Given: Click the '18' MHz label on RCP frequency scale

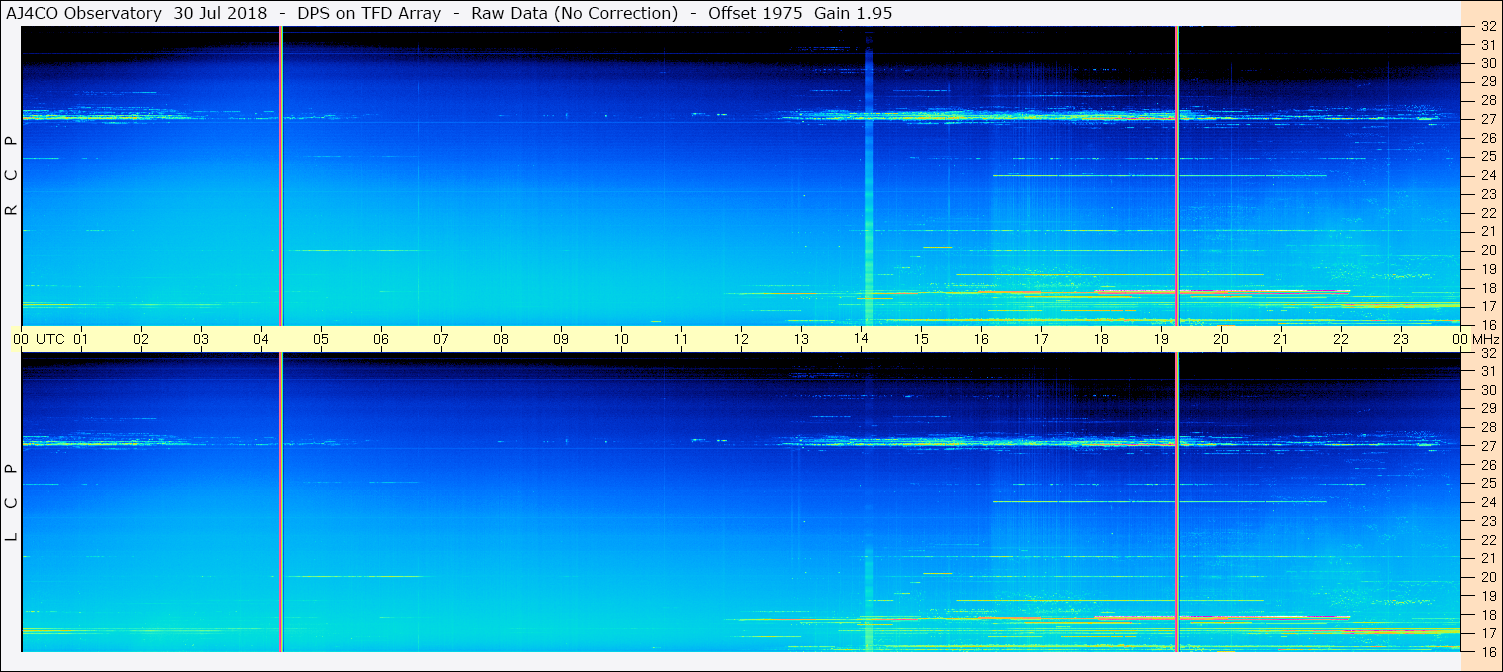Looking at the screenshot, I should [x=1488, y=287].
